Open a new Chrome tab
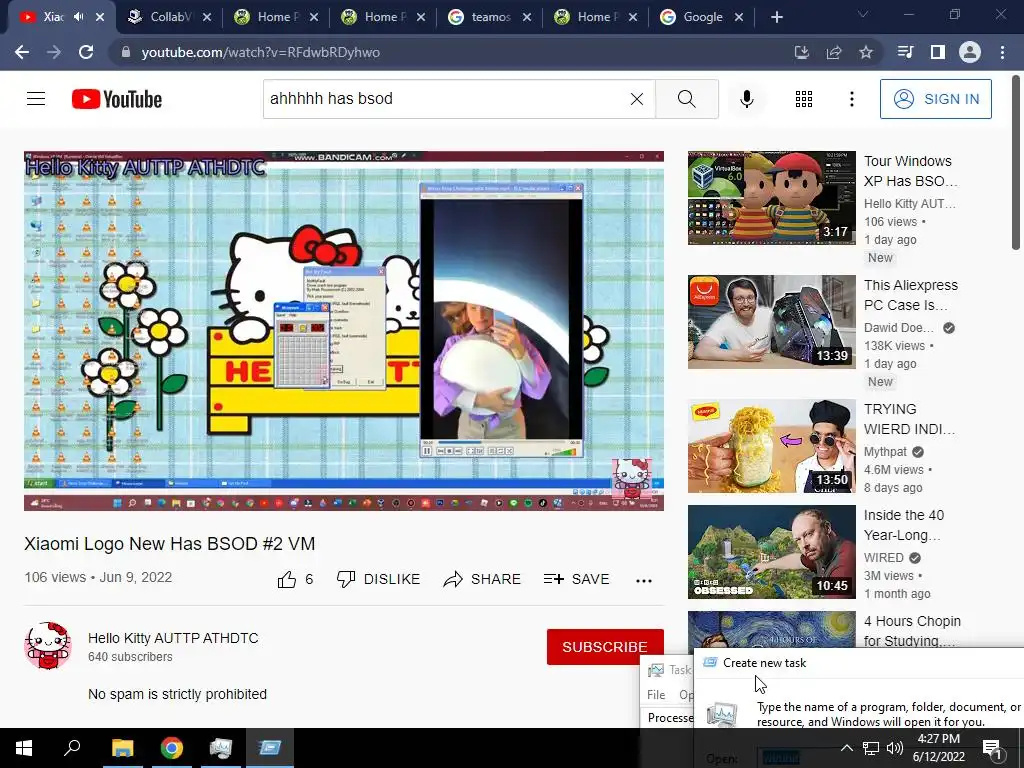 click(x=776, y=17)
